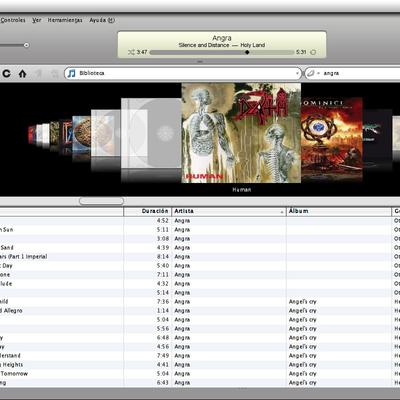400x400 pixels.
Task: Select the track with duration 7:11
Action: [200, 275]
